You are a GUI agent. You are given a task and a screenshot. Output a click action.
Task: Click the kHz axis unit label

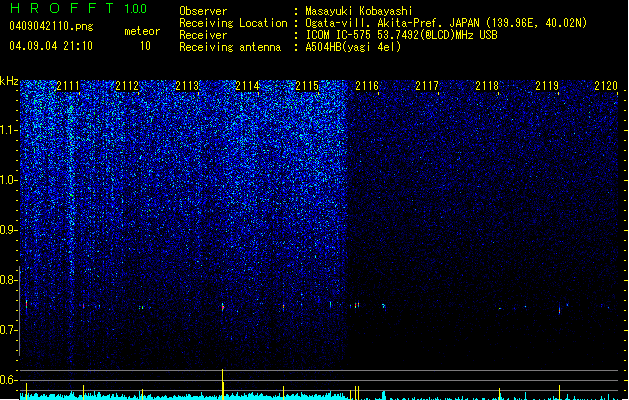coord(9,81)
